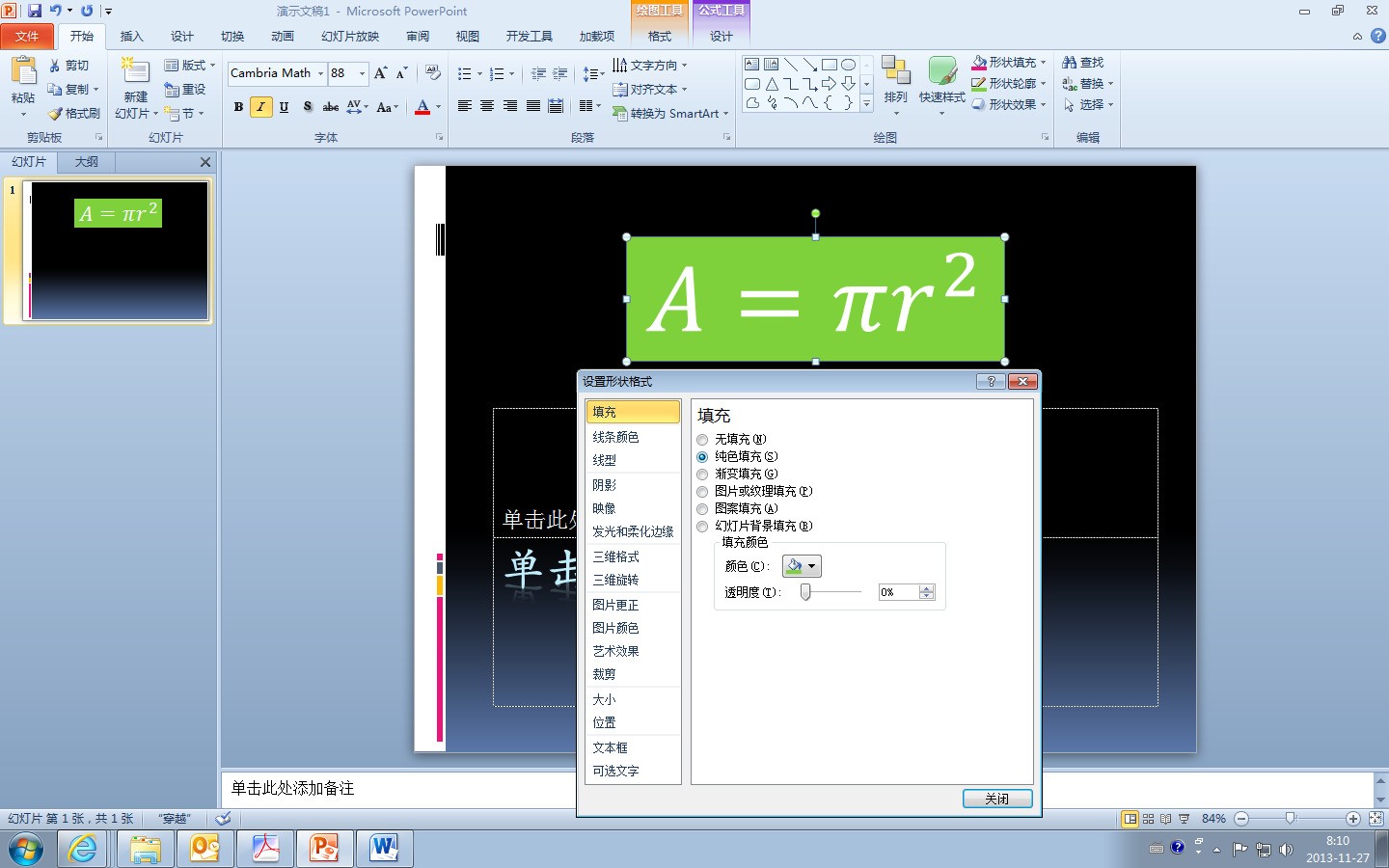Toggle Bold formatting in the ribbon

[238, 107]
